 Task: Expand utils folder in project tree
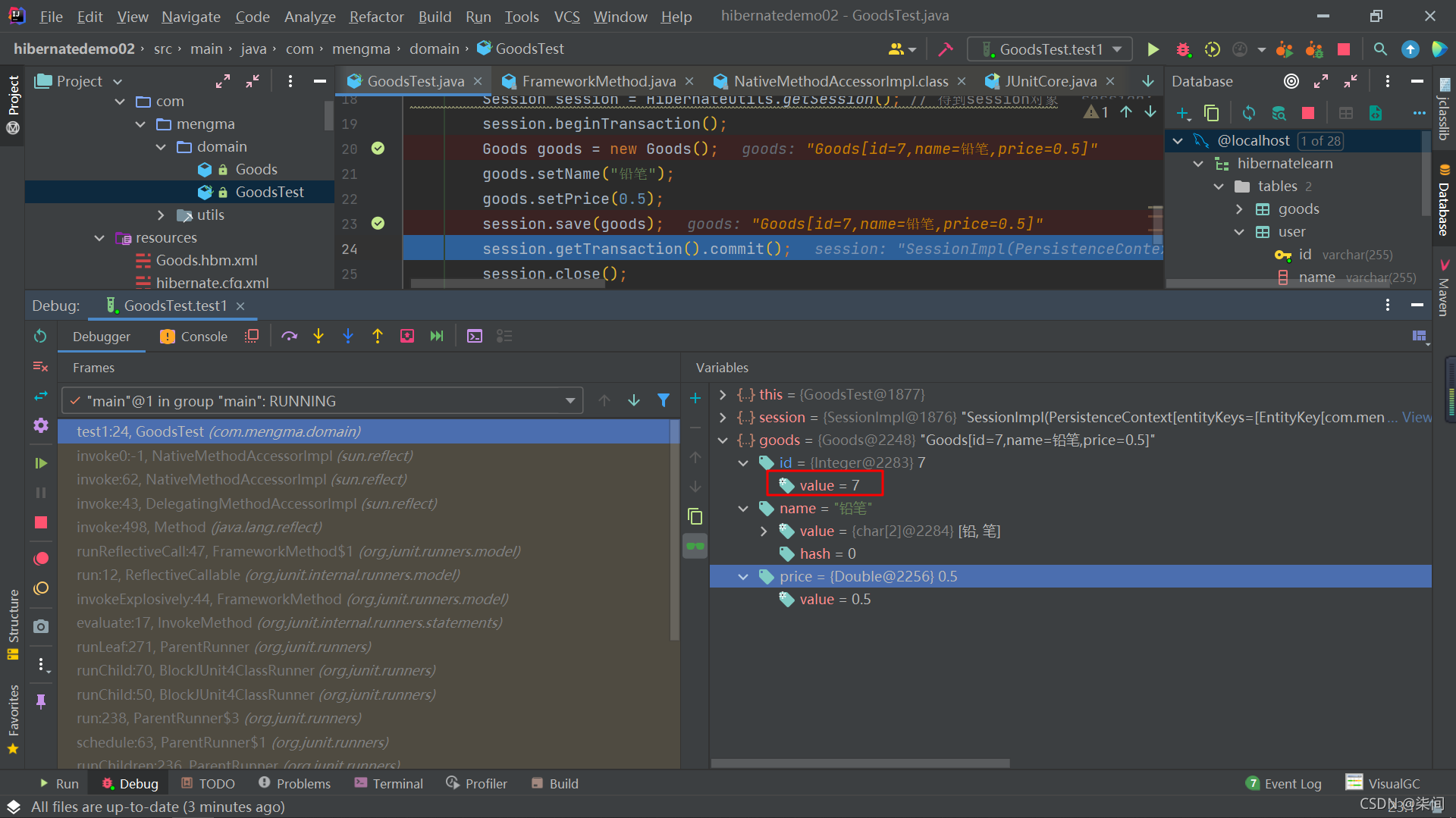(161, 215)
